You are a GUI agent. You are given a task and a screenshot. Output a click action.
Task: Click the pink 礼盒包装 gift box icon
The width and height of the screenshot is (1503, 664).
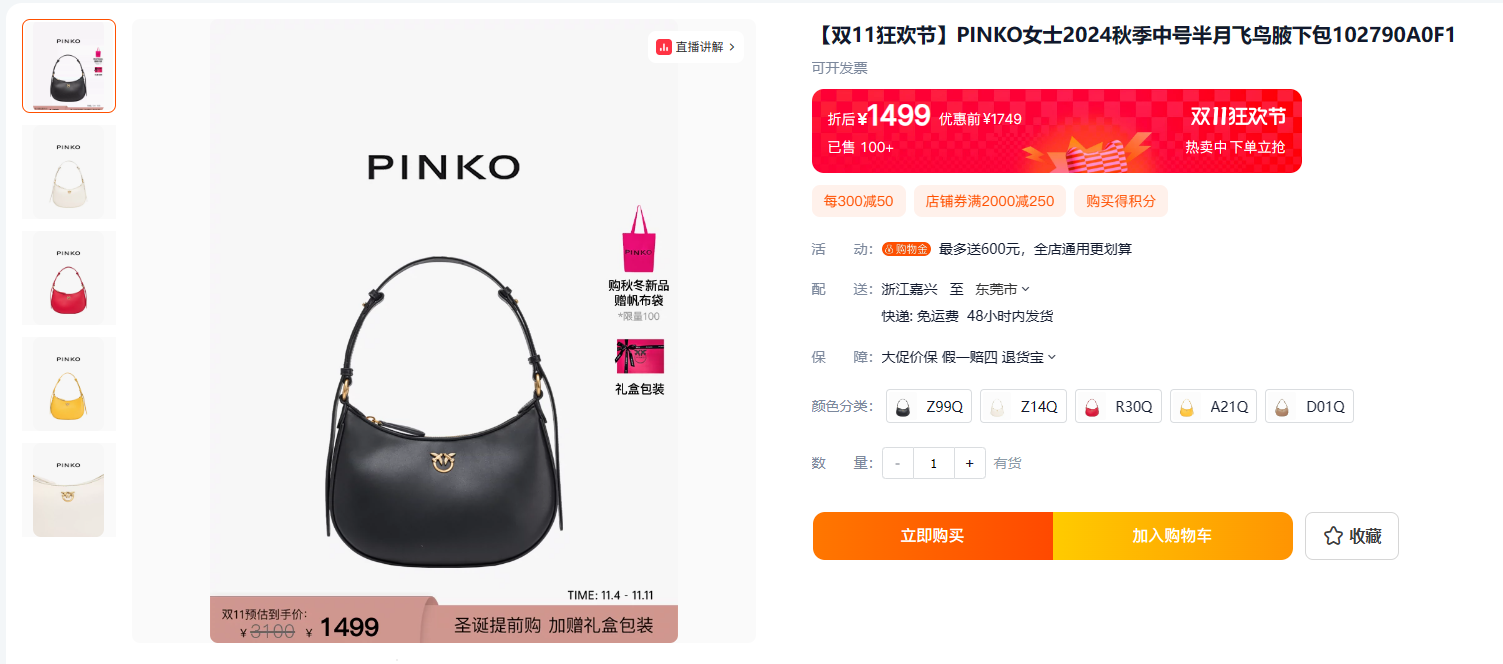[x=640, y=357]
